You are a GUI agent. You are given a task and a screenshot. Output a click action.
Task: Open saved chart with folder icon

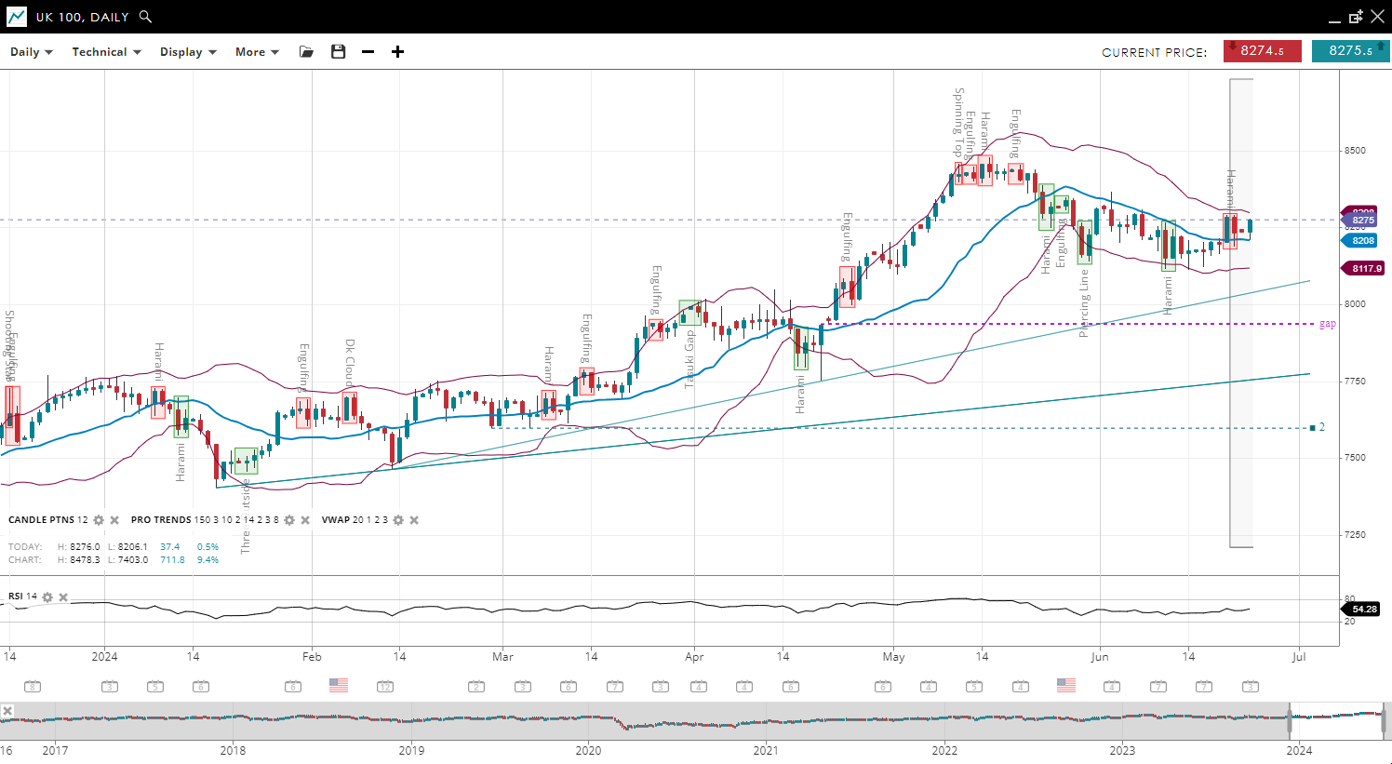pos(307,52)
